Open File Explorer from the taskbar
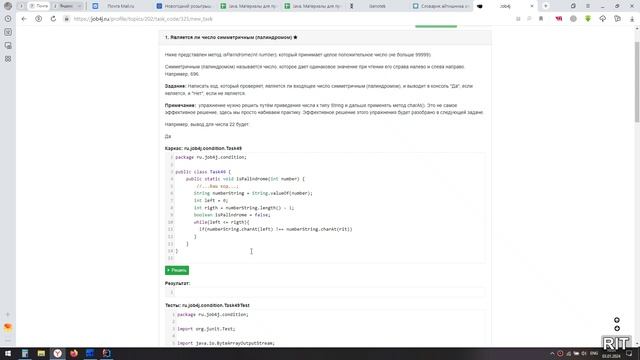Image resolution: width=640 pixels, height=360 pixels. pos(41,353)
